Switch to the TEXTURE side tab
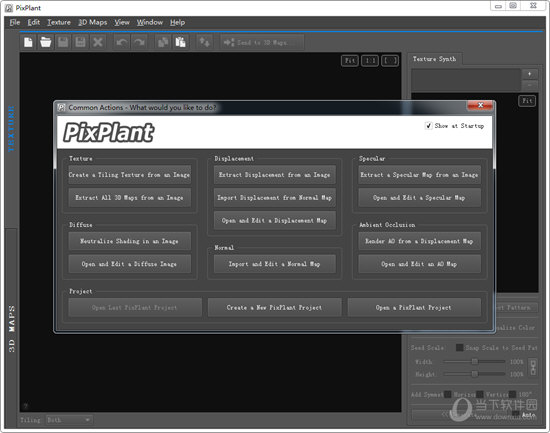 [x=12, y=129]
